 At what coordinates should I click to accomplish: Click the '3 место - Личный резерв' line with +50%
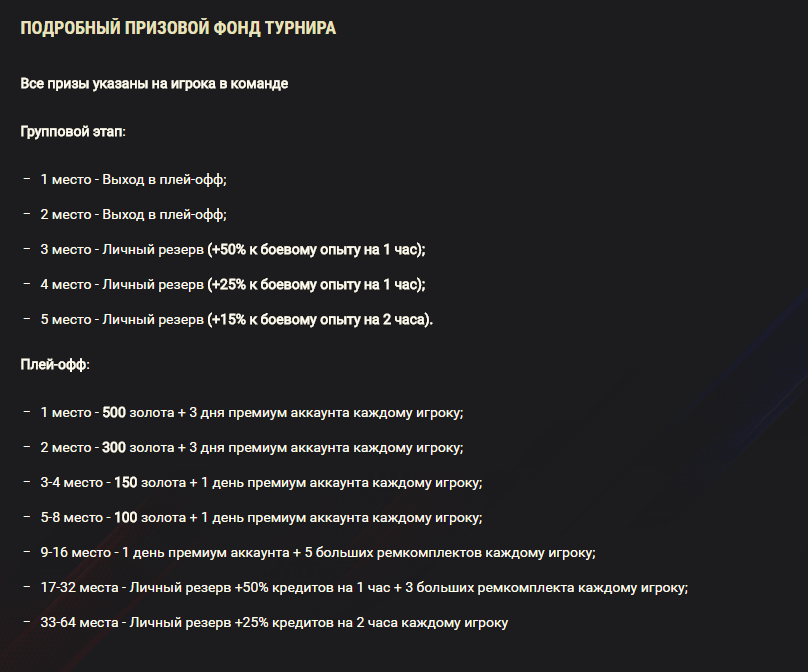[x=233, y=249]
